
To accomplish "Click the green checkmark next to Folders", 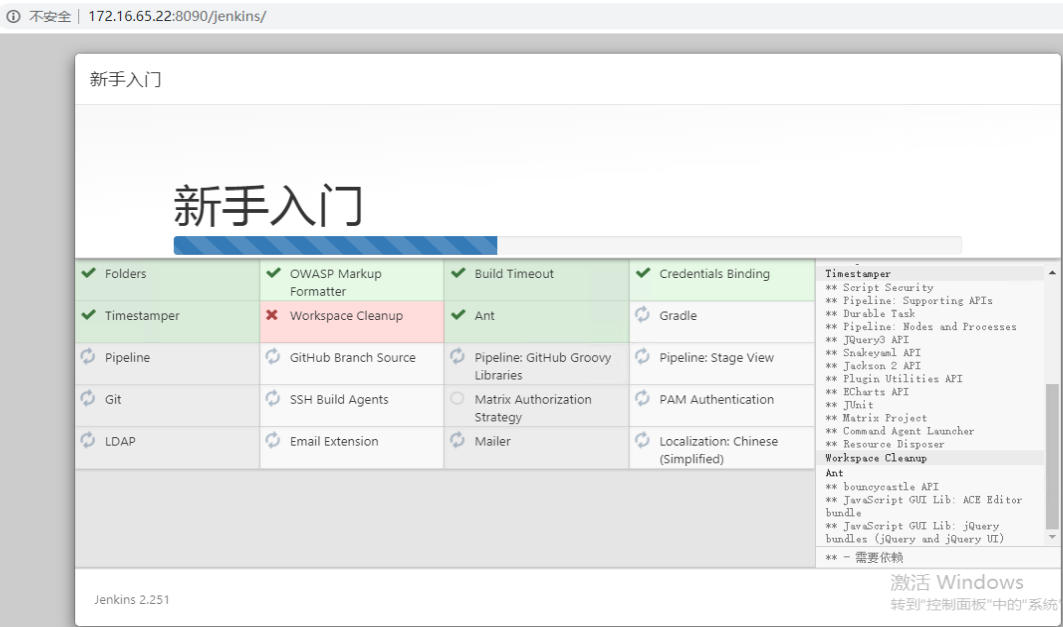I will click(89, 273).
